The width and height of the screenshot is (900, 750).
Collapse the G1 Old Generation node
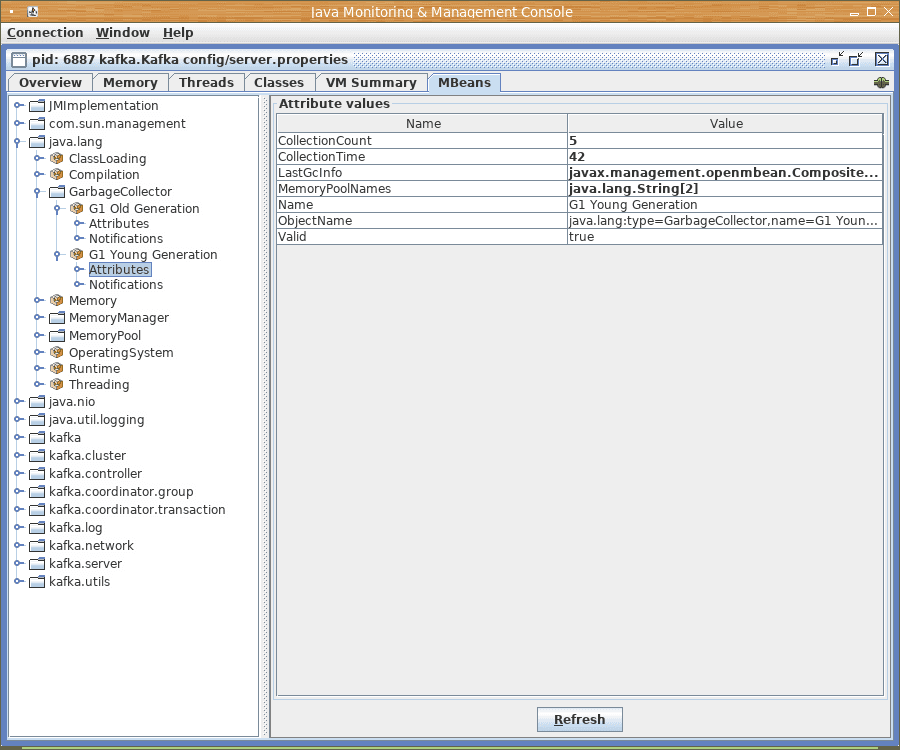click(x=57, y=208)
